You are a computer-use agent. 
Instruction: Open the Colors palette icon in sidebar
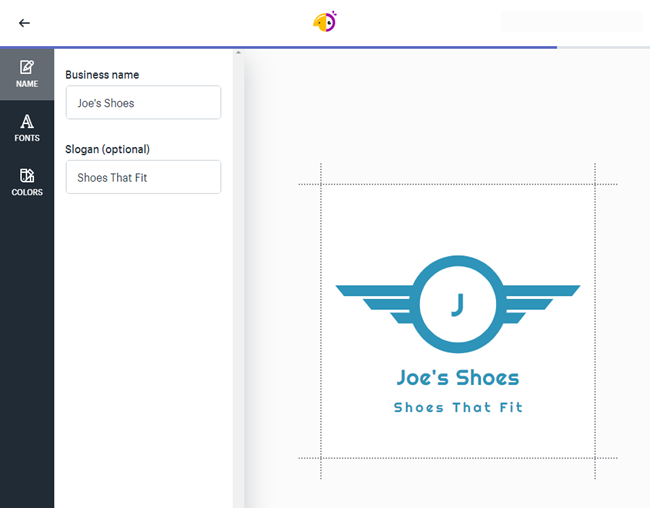point(27,176)
